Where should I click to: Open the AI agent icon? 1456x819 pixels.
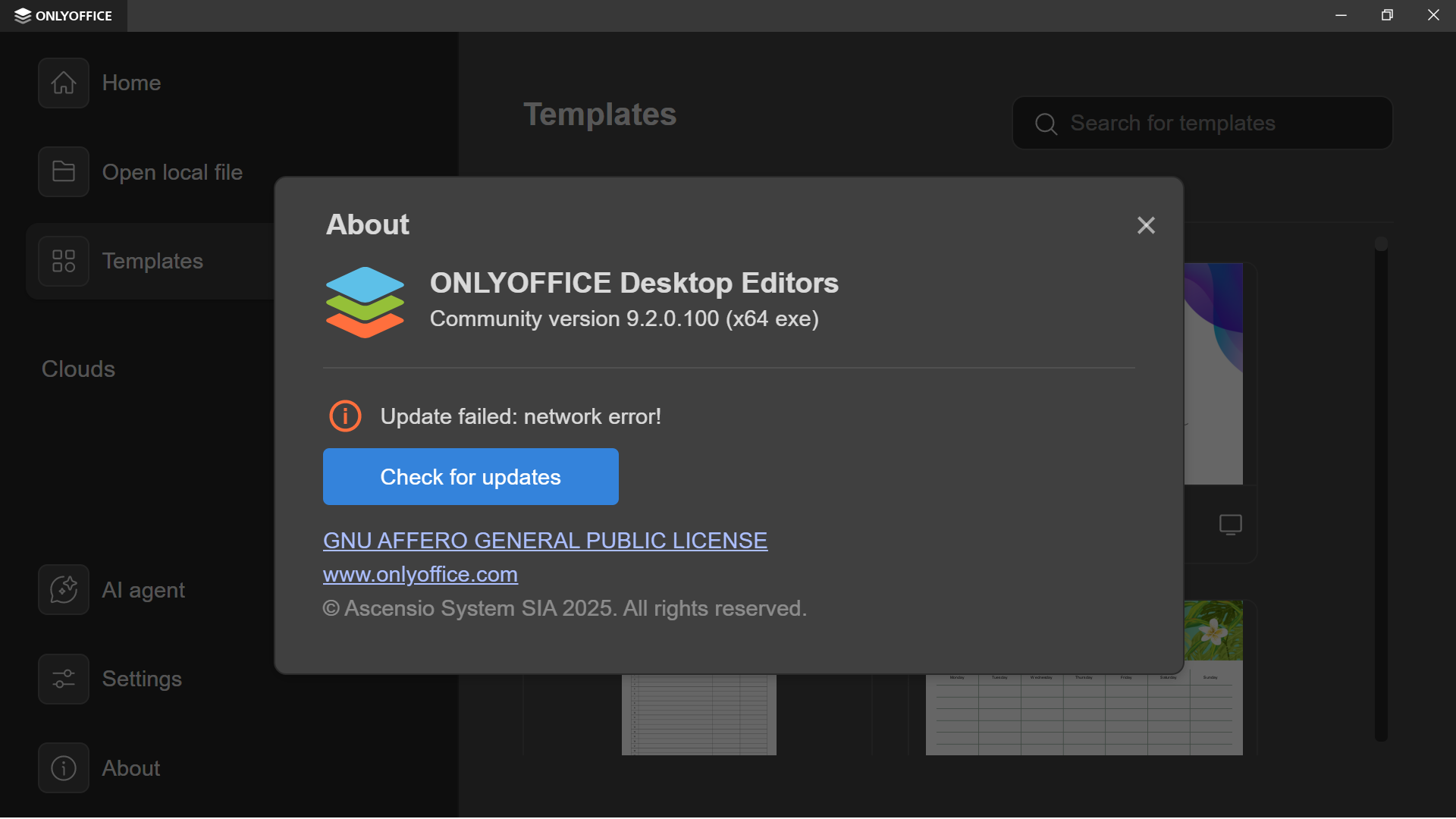pos(64,590)
